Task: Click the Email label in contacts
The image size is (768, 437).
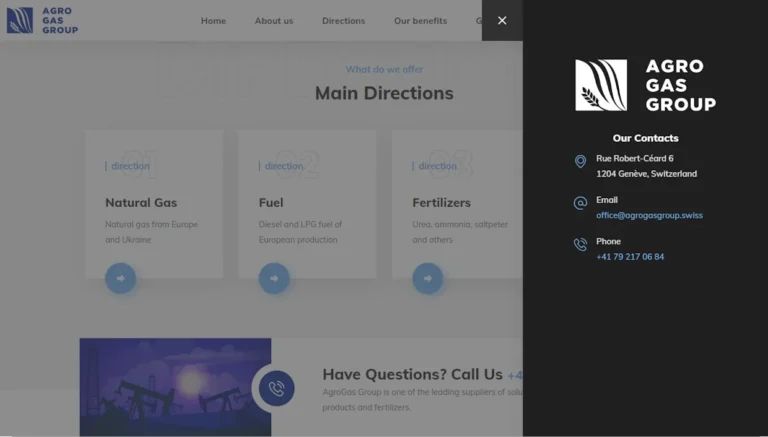Action: (x=606, y=200)
